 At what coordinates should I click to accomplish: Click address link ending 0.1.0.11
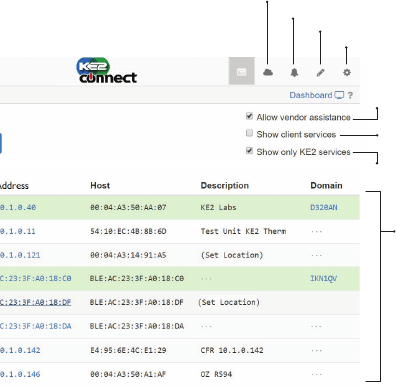[x=17, y=231]
